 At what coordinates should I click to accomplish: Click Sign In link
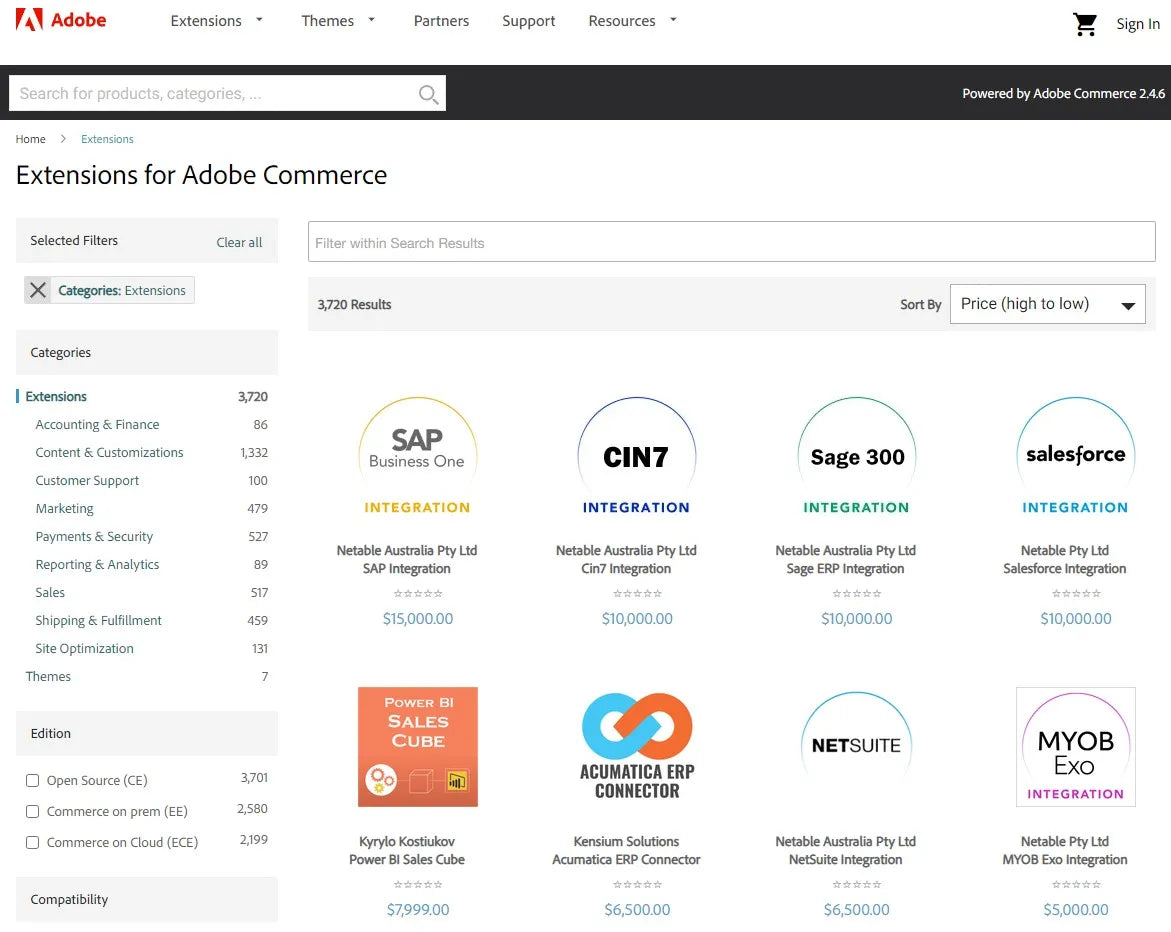click(1137, 24)
